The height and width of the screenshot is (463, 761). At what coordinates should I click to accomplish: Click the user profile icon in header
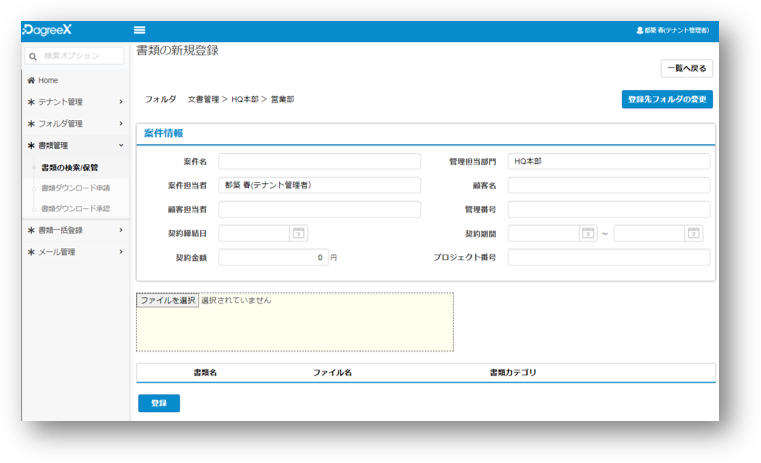(x=640, y=31)
